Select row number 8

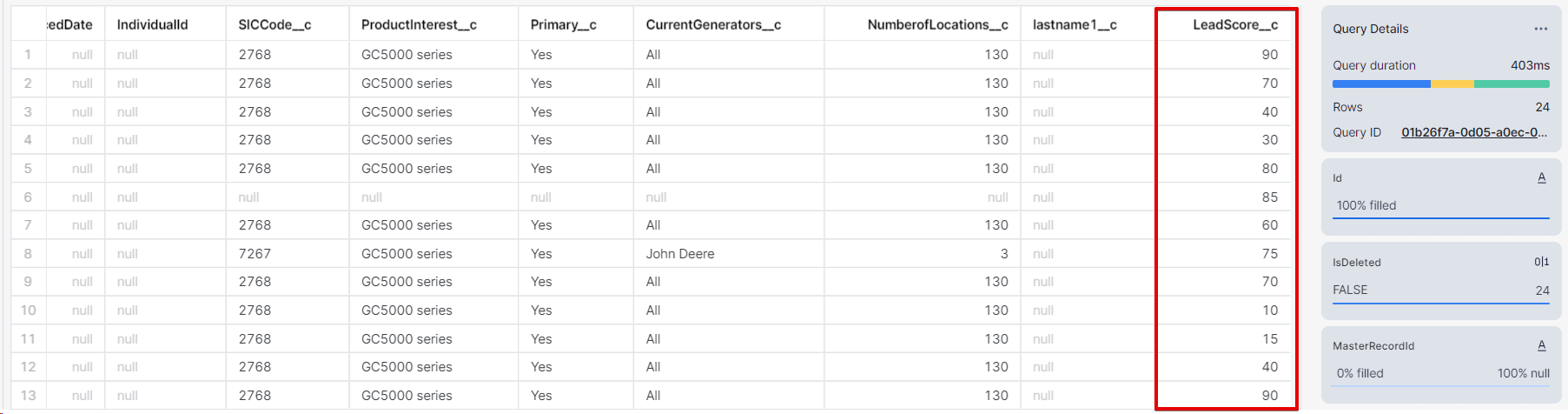28,254
